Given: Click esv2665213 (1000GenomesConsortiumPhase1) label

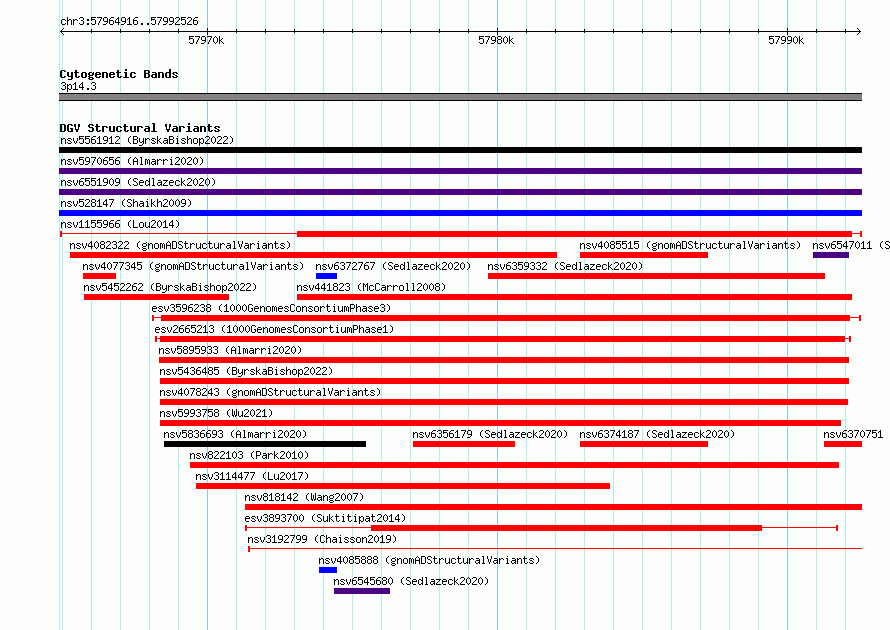Looking at the screenshot, I should (274, 329).
